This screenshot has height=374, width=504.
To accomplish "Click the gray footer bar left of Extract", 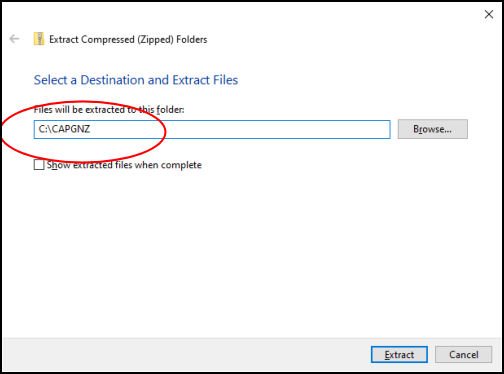I will point(187,355).
